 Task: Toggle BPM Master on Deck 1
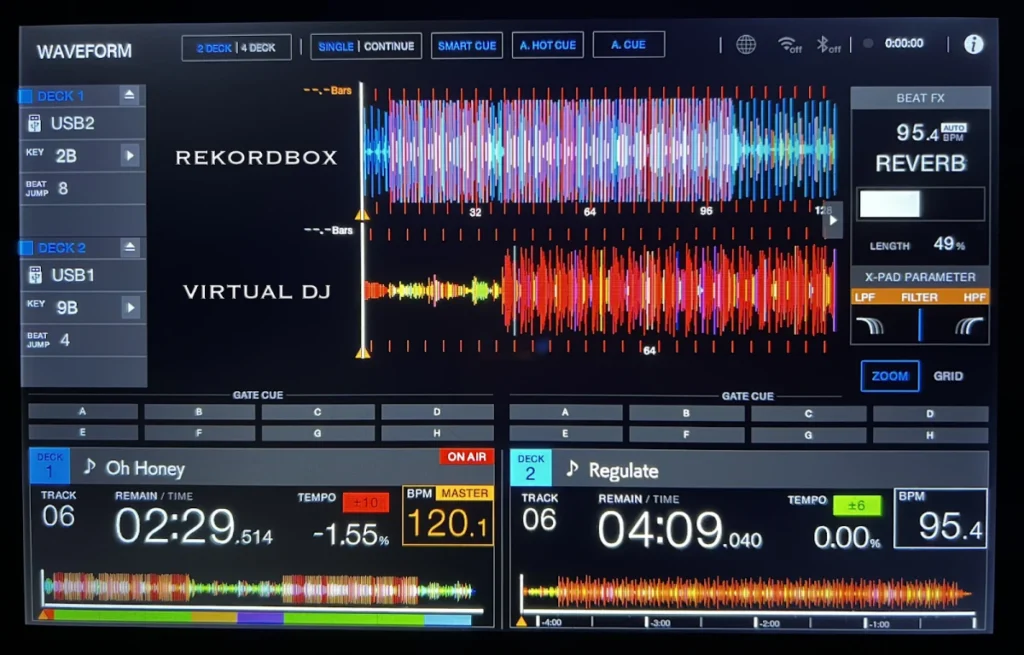tap(464, 493)
